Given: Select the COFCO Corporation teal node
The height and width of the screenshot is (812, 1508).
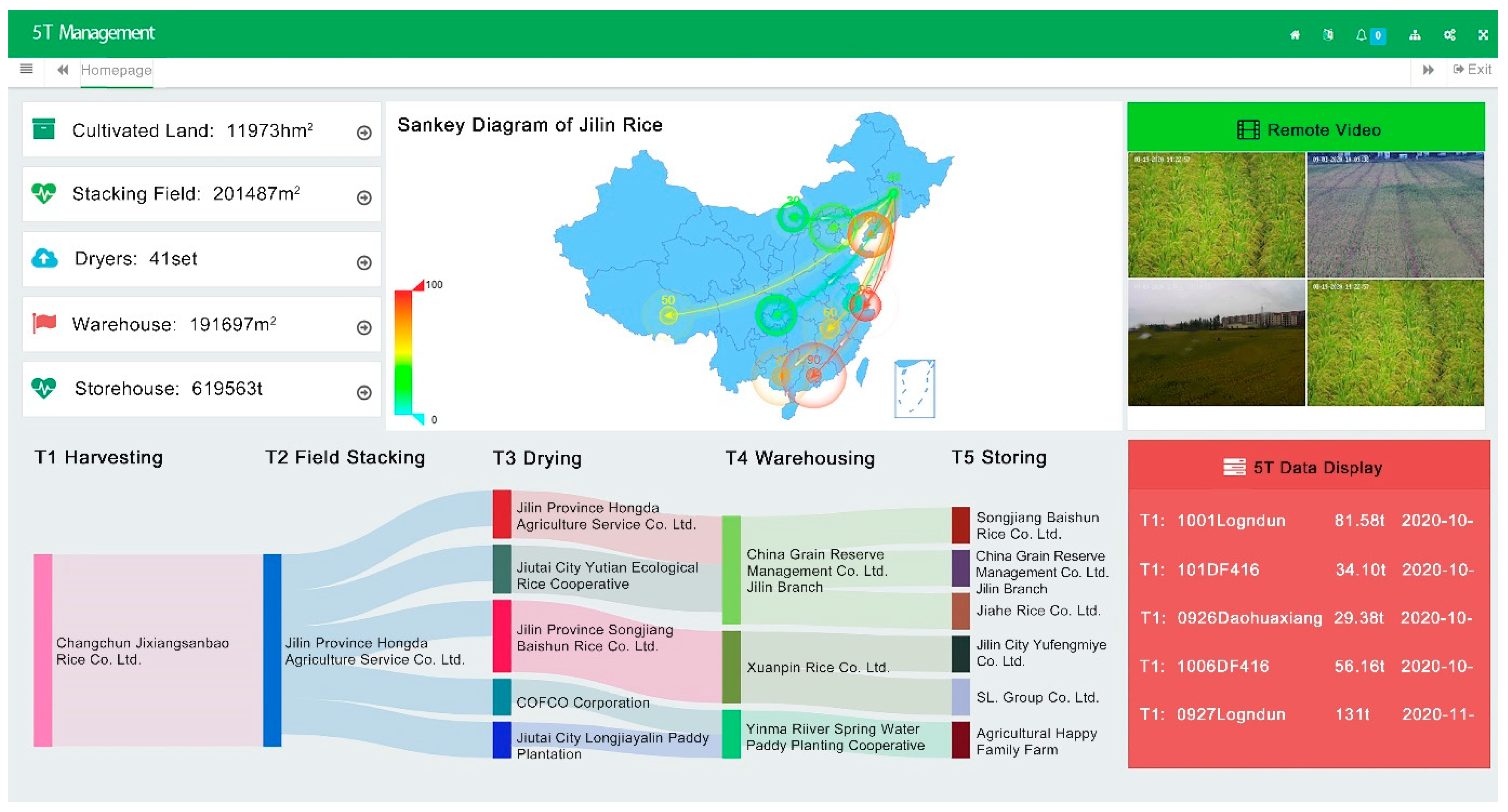Looking at the screenshot, I should (x=502, y=697).
